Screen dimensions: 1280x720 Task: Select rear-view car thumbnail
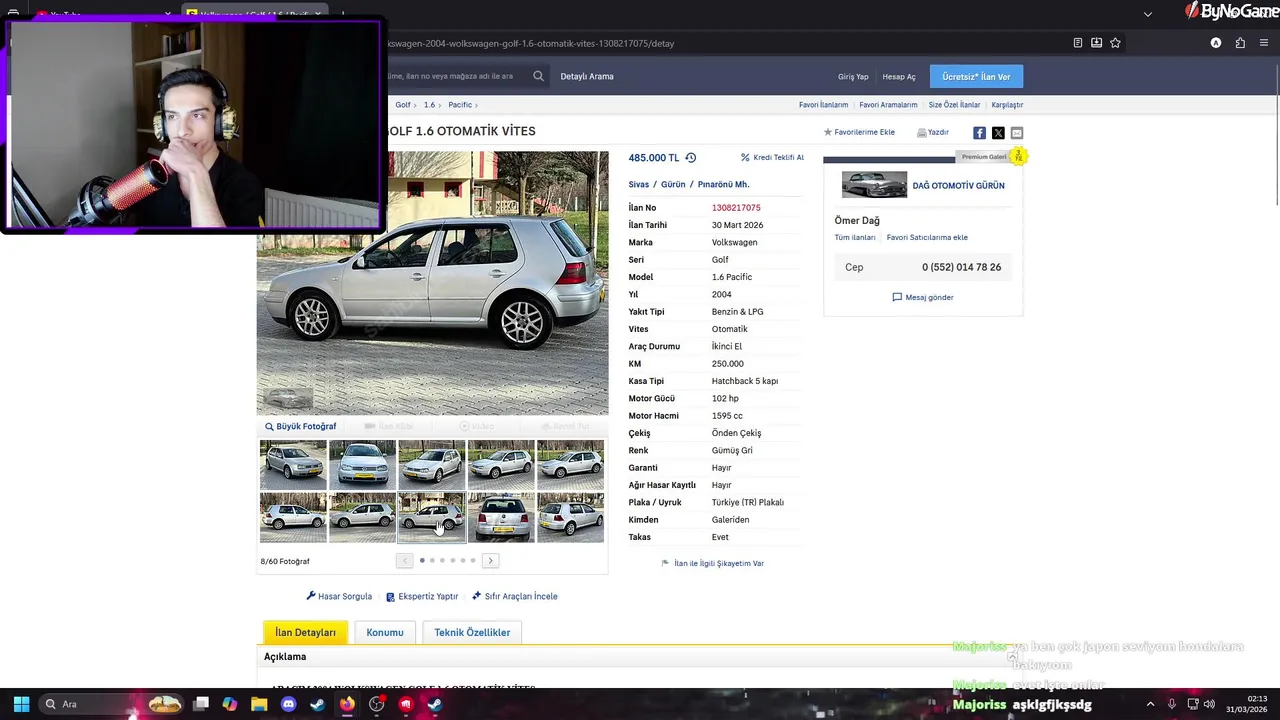(x=501, y=517)
